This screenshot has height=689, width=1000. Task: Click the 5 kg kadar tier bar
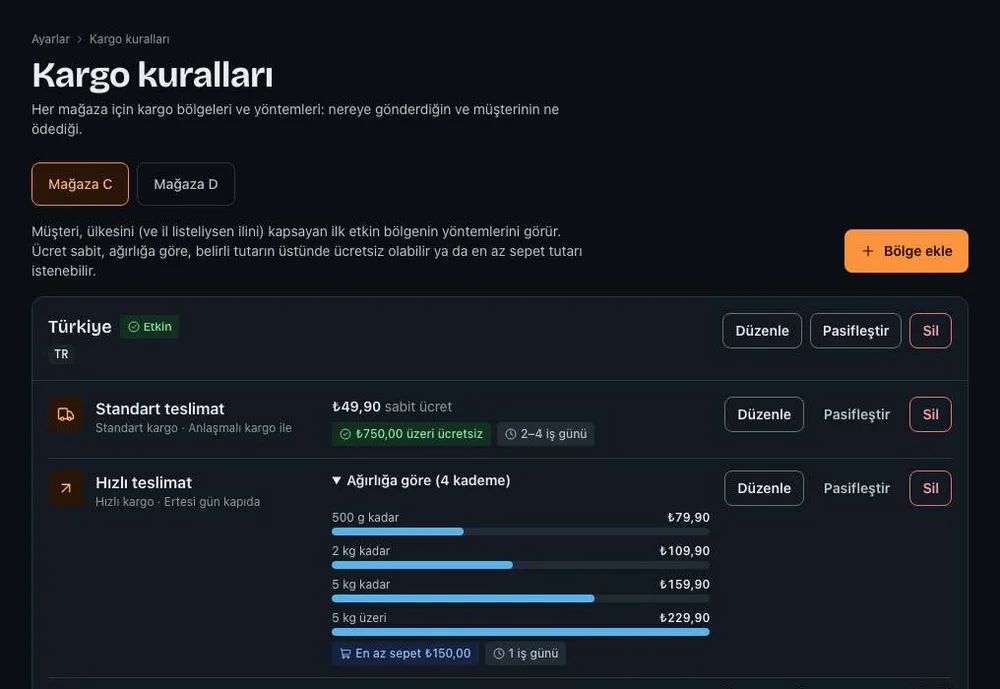click(520, 598)
